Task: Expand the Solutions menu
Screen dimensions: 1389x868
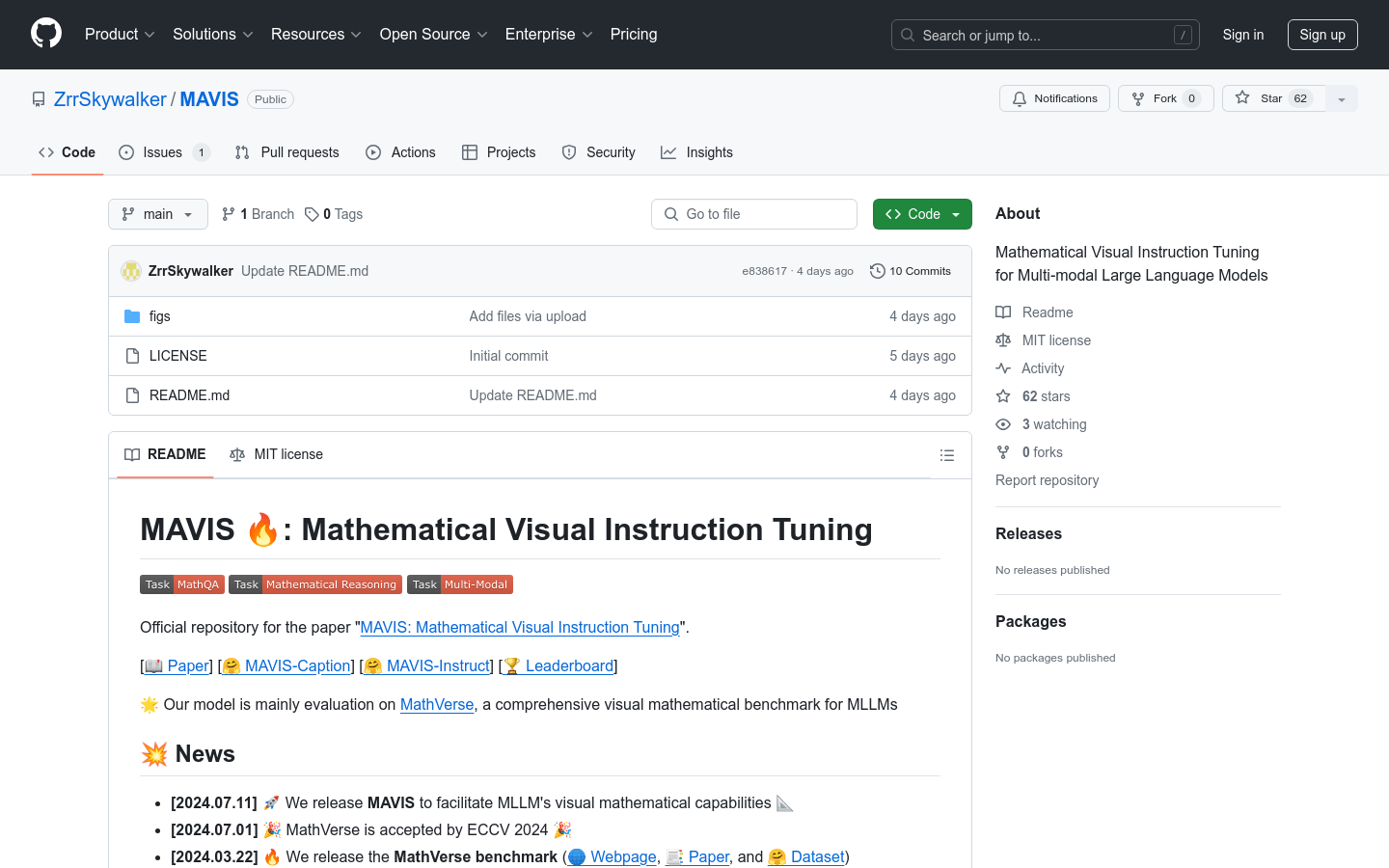Action: click(213, 35)
